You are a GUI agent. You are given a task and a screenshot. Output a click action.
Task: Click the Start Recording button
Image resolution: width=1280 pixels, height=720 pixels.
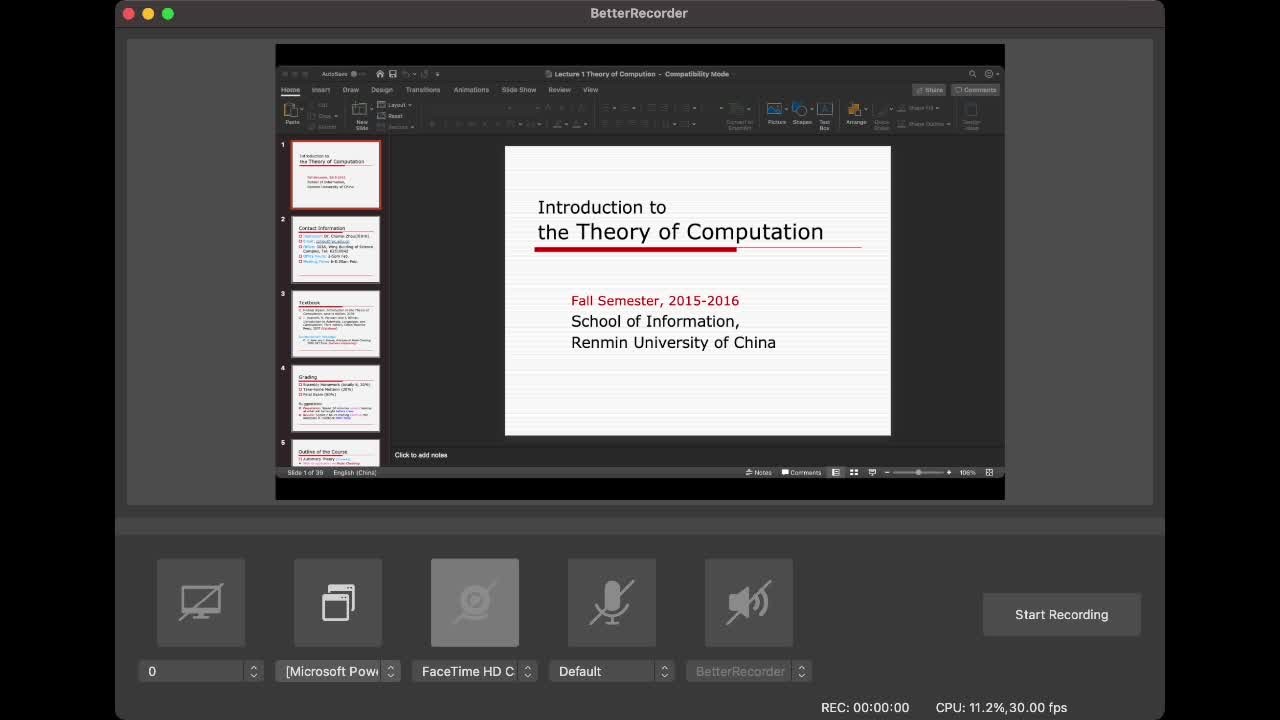pyautogui.click(x=1061, y=614)
